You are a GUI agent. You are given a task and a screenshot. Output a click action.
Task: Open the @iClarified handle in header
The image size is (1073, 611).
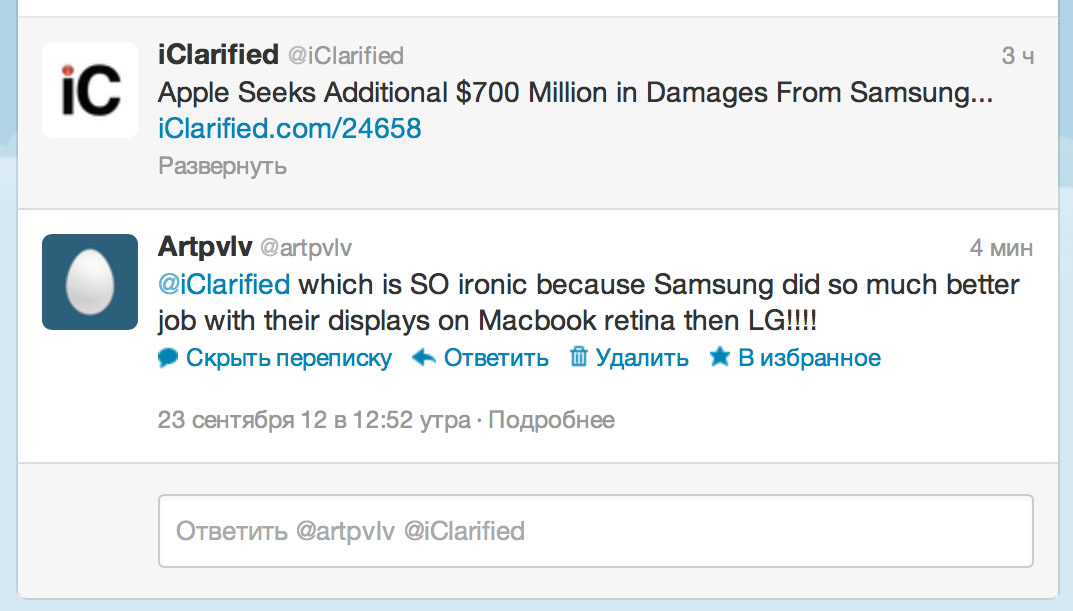346,55
